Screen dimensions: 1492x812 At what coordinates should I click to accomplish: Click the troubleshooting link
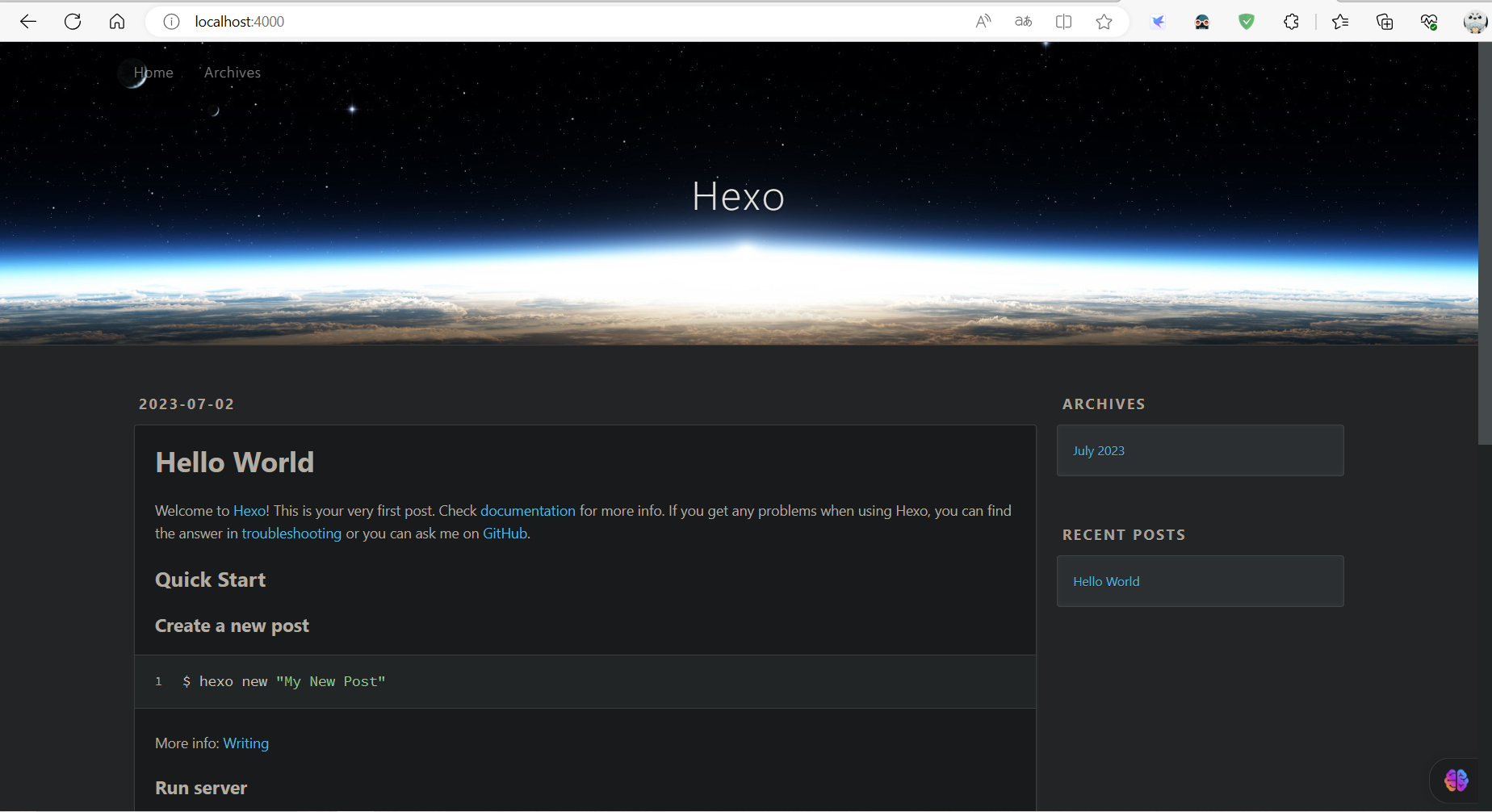pyautogui.click(x=291, y=534)
